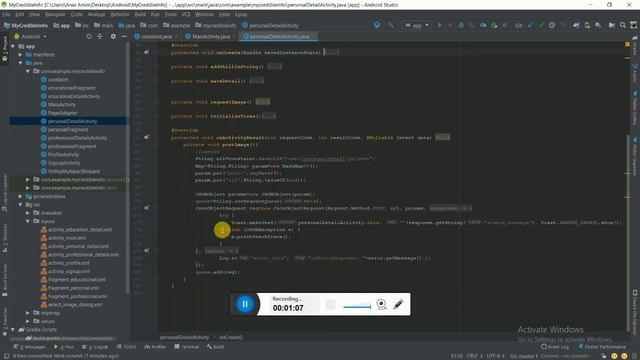Open the Logcat tool window
This screenshot has width=640, height=360.
click(x=95, y=347)
